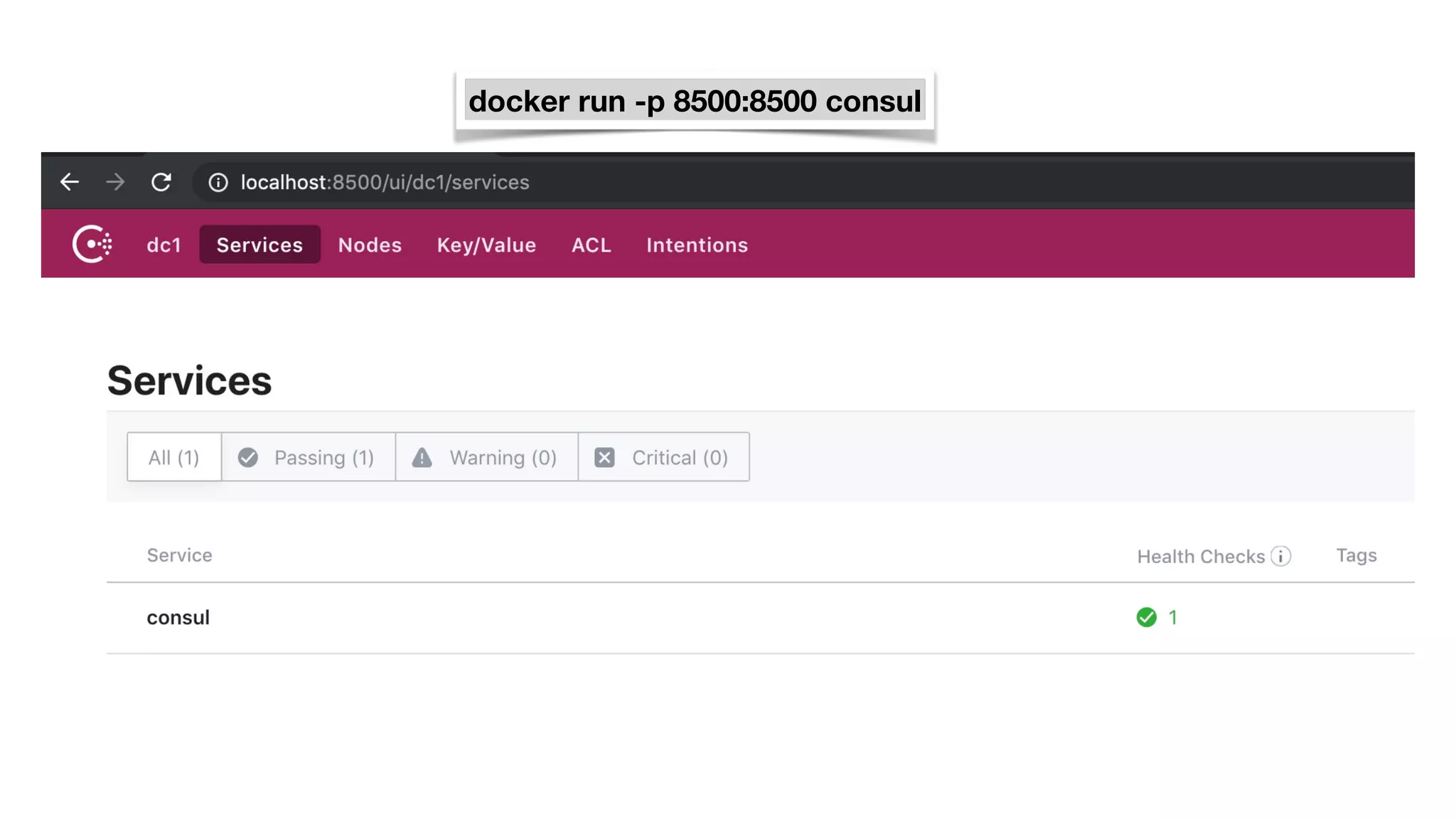The width and height of the screenshot is (1456, 819).
Task: Open the ACL tab
Action: pos(591,245)
